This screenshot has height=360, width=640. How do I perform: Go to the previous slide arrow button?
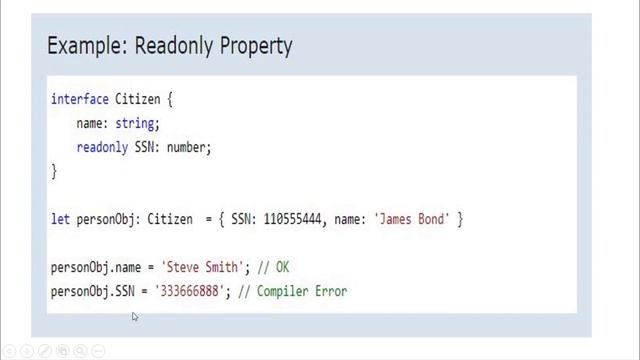[9, 351]
